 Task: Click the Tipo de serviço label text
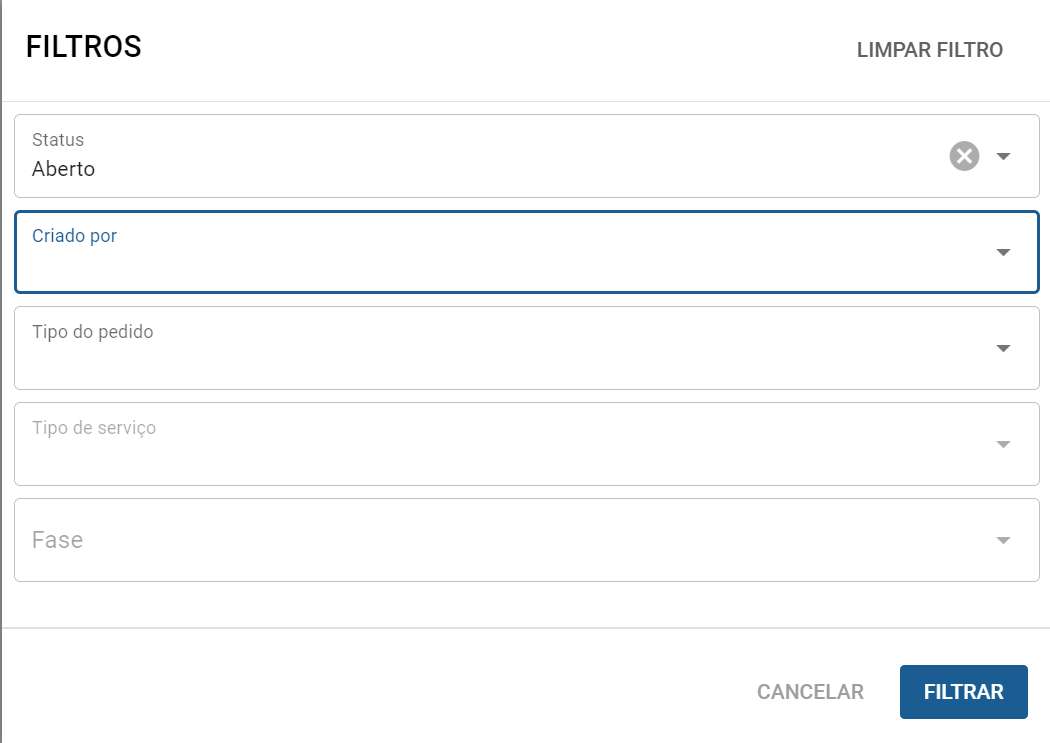(x=94, y=428)
